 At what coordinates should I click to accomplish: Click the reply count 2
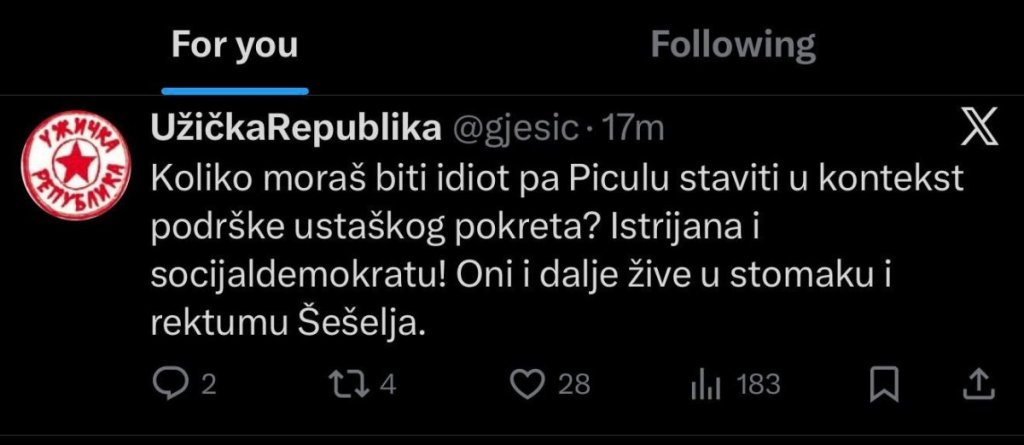pyautogui.click(x=209, y=385)
